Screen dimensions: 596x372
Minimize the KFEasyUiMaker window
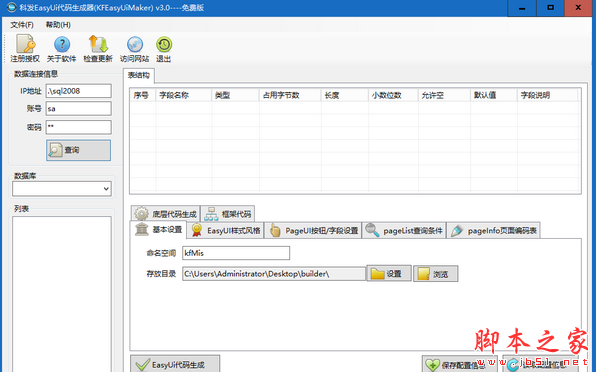click(522, 8)
